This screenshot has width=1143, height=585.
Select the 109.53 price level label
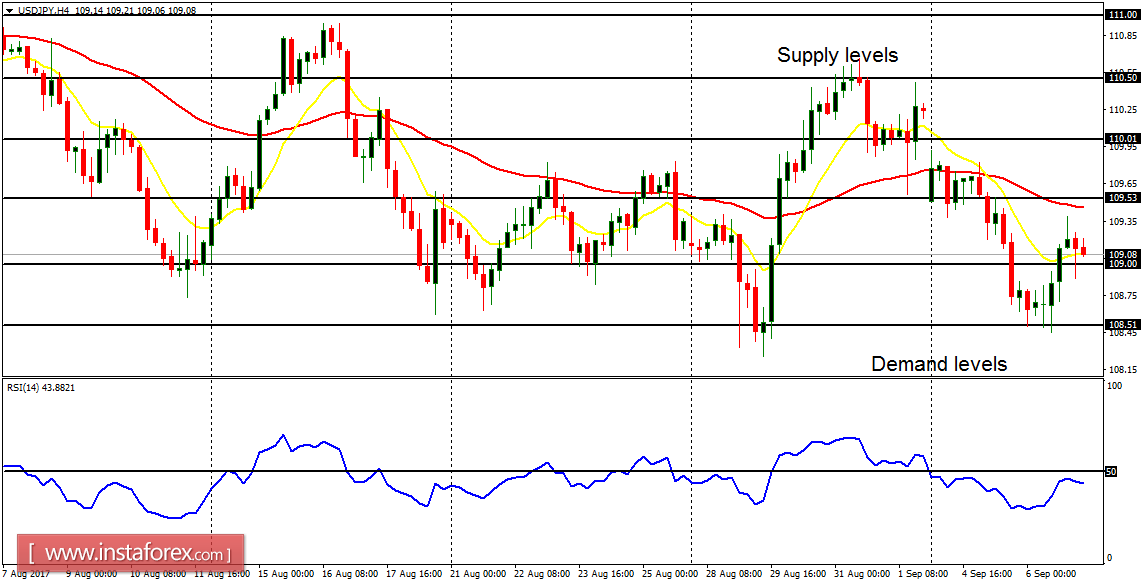tap(1121, 197)
